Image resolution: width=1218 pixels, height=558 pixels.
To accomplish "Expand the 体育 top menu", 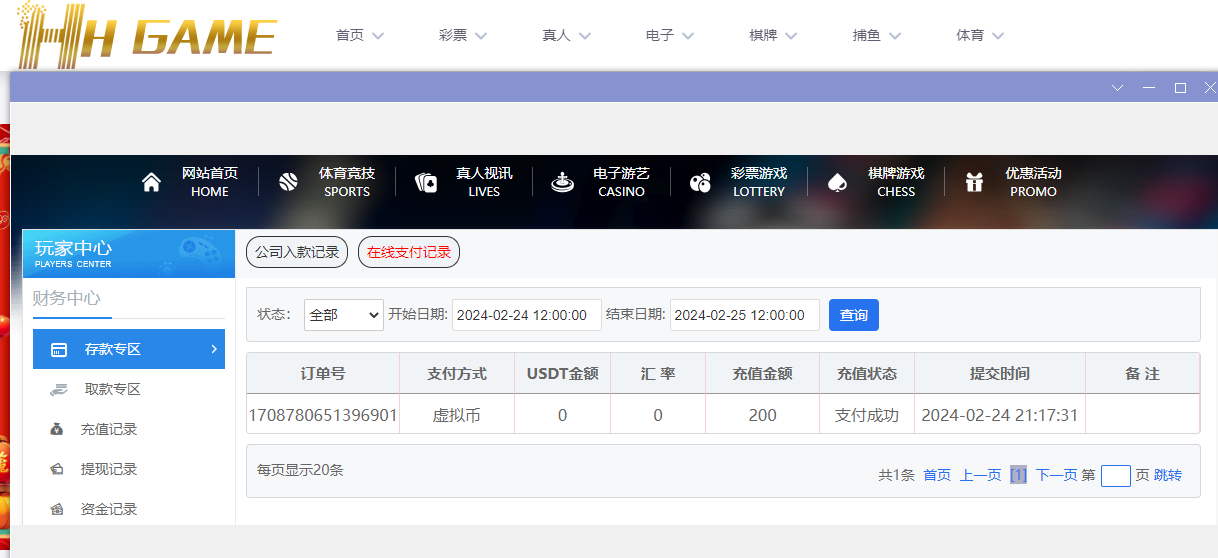I will (979, 35).
